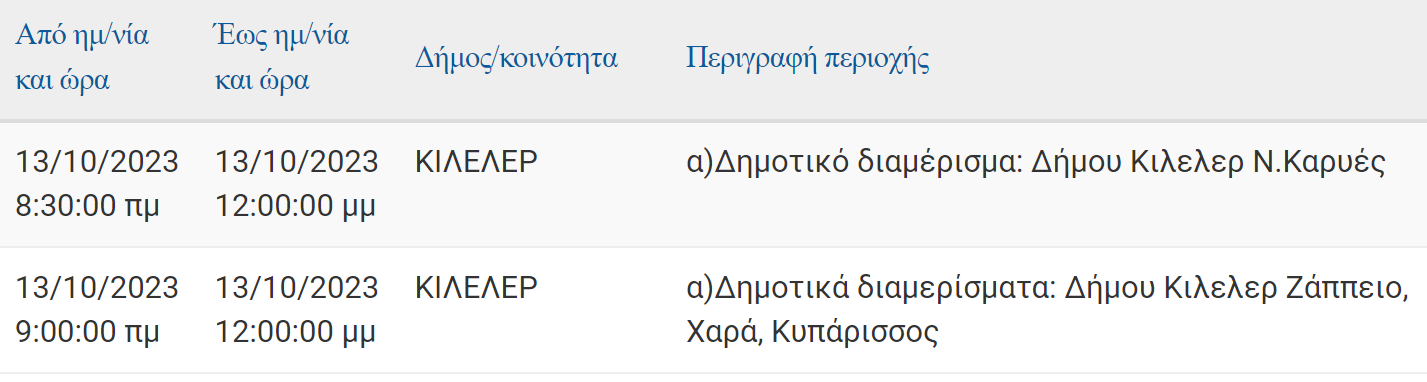Sort by the 'Από ημ/νία και ώρα' column header

[x=81, y=59]
